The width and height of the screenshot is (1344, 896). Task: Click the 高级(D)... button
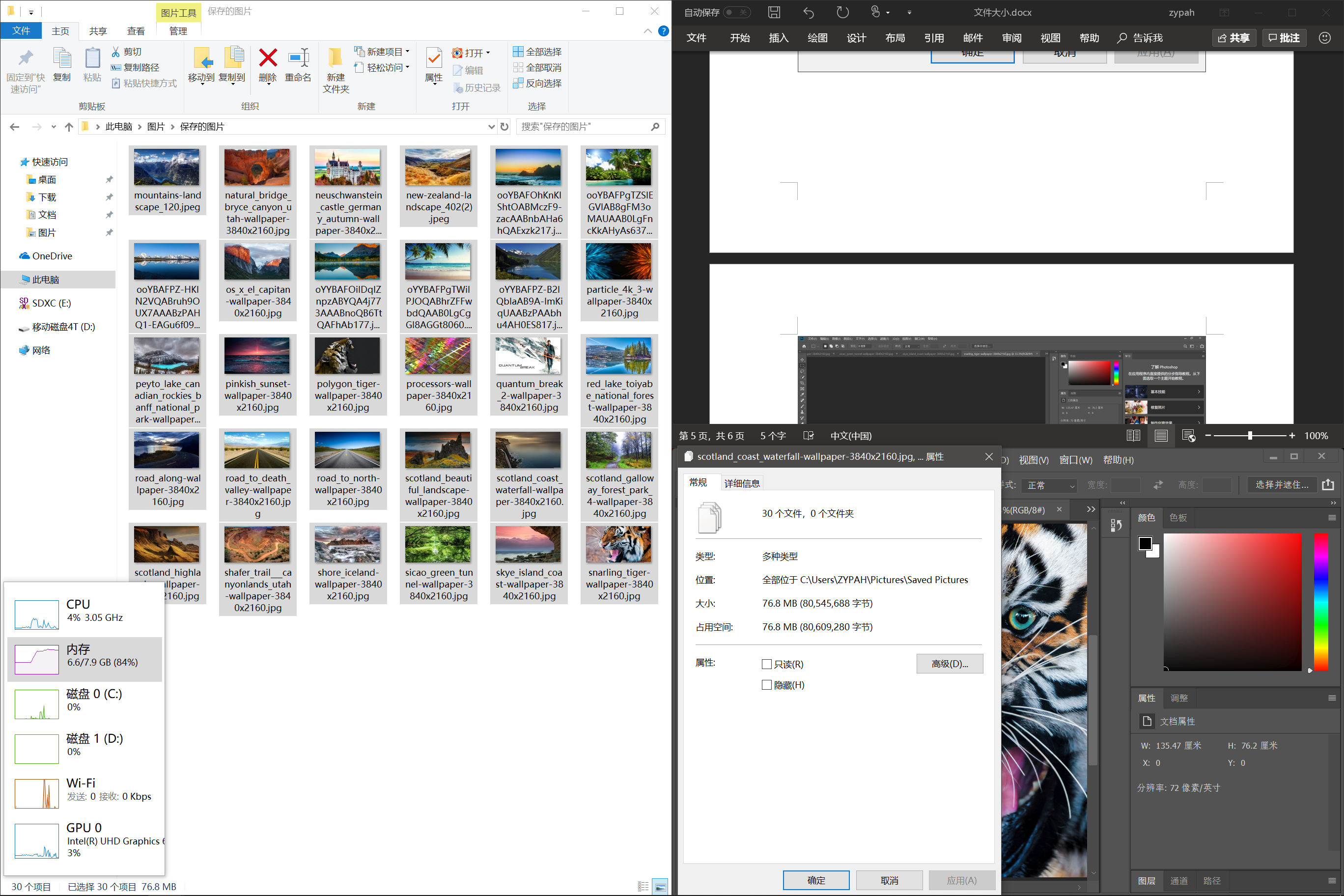949,664
